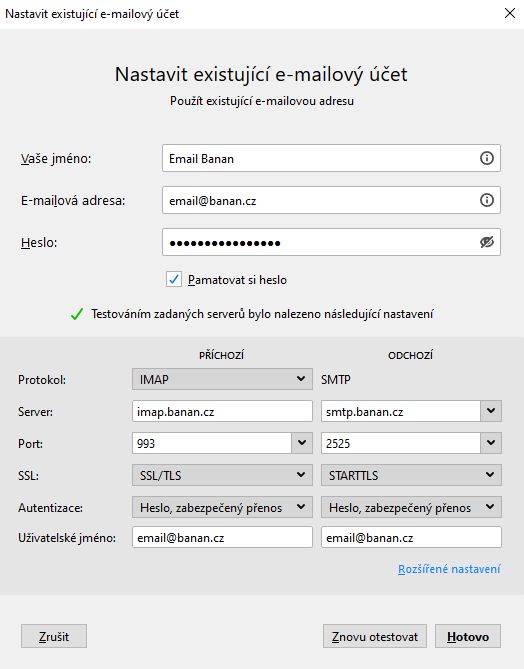The image size is (524, 669).
Task: Open incoming authentication method dropdown
Action: coord(222,507)
